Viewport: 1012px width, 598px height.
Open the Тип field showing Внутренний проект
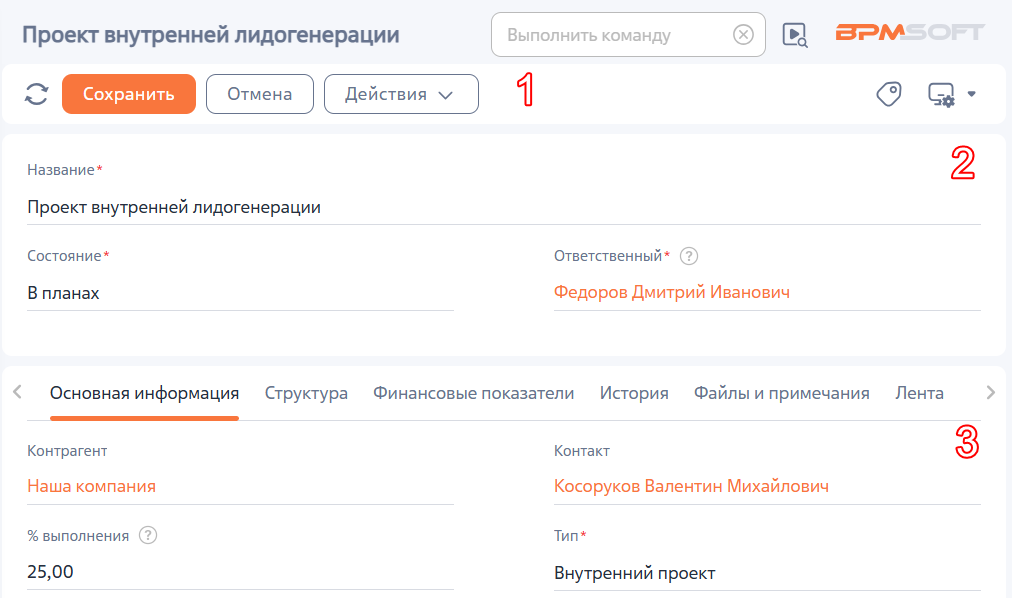(767, 573)
